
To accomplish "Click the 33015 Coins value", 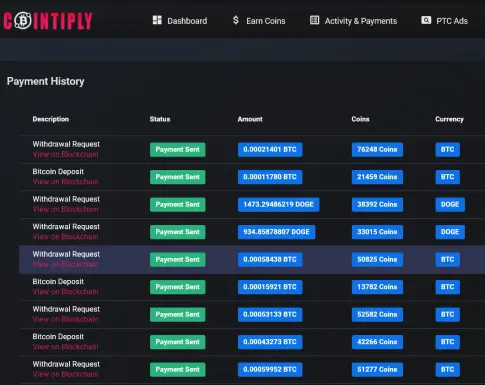I will 377,232.
